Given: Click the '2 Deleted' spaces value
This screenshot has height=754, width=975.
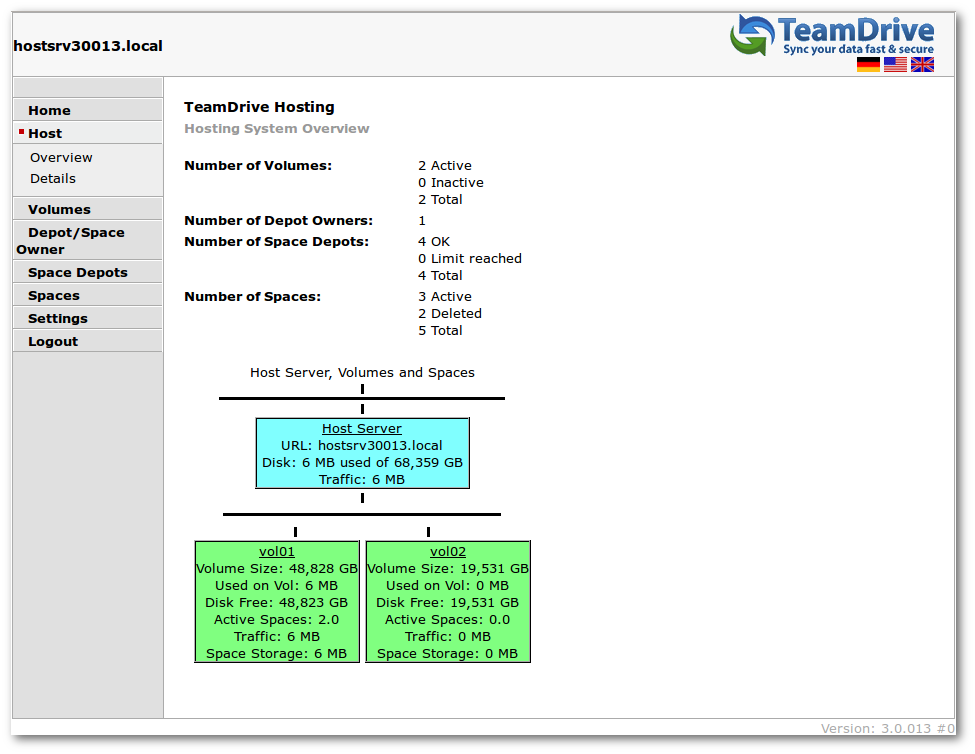Looking at the screenshot, I should [x=450, y=314].
